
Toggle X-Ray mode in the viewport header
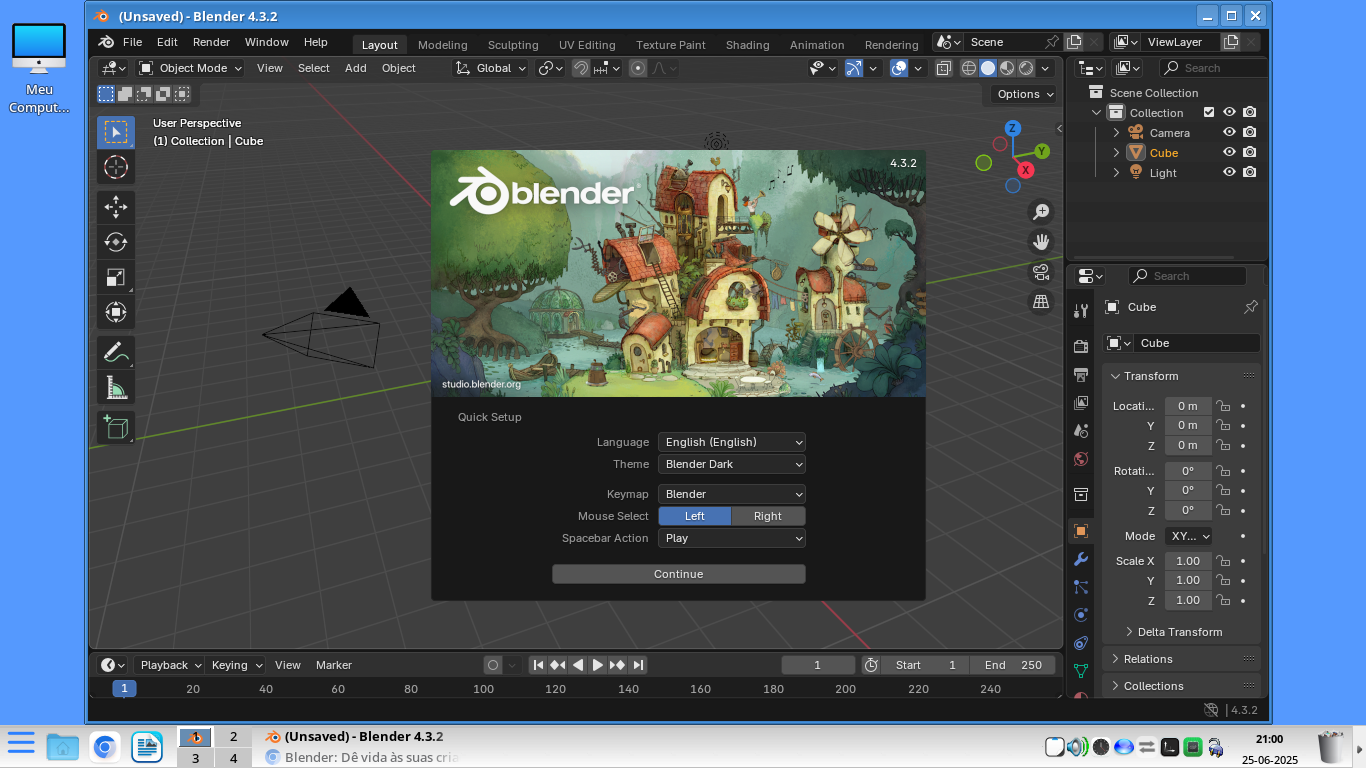pyautogui.click(x=943, y=68)
